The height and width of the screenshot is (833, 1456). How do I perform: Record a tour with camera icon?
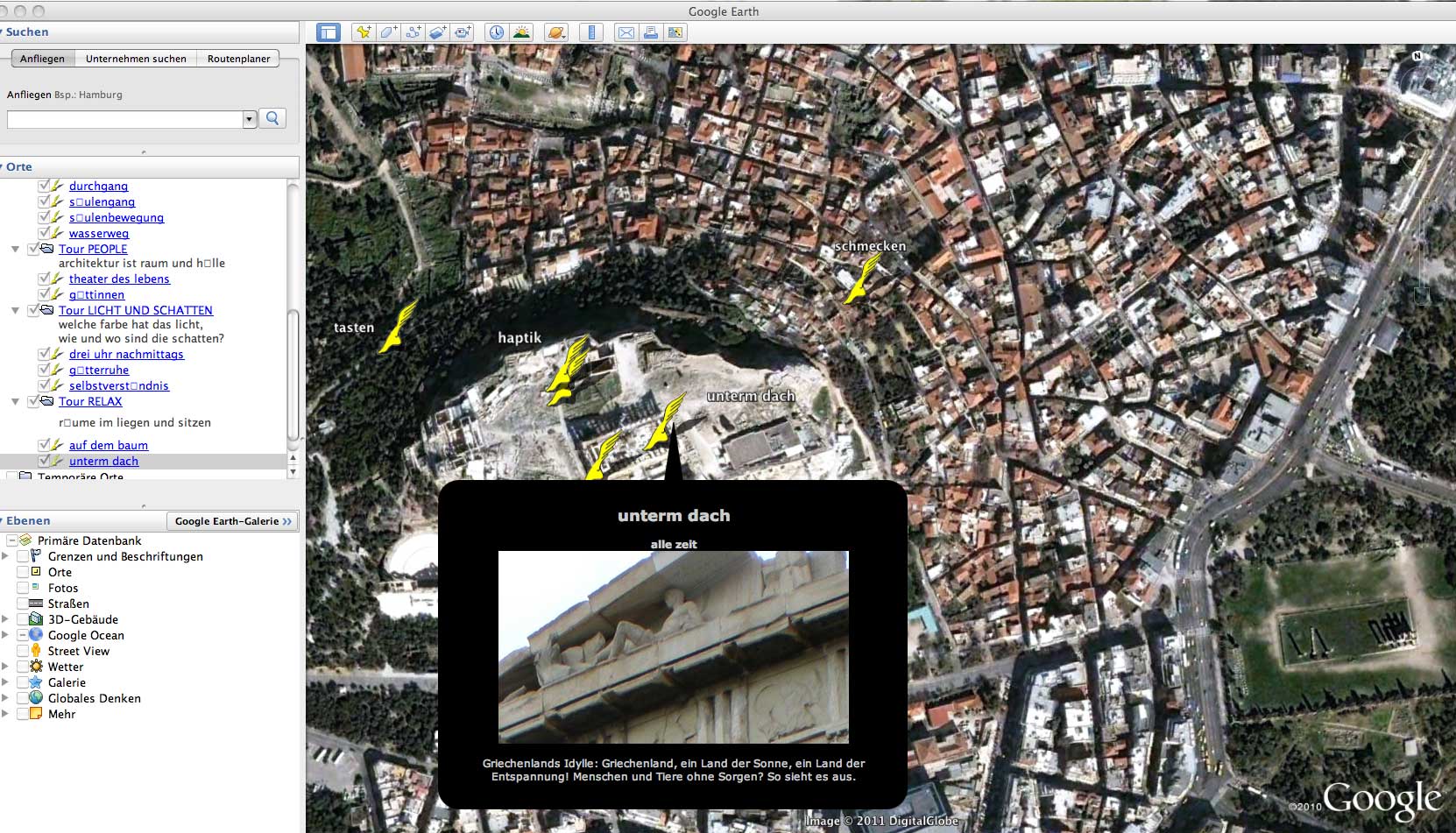tap(463, 32)
